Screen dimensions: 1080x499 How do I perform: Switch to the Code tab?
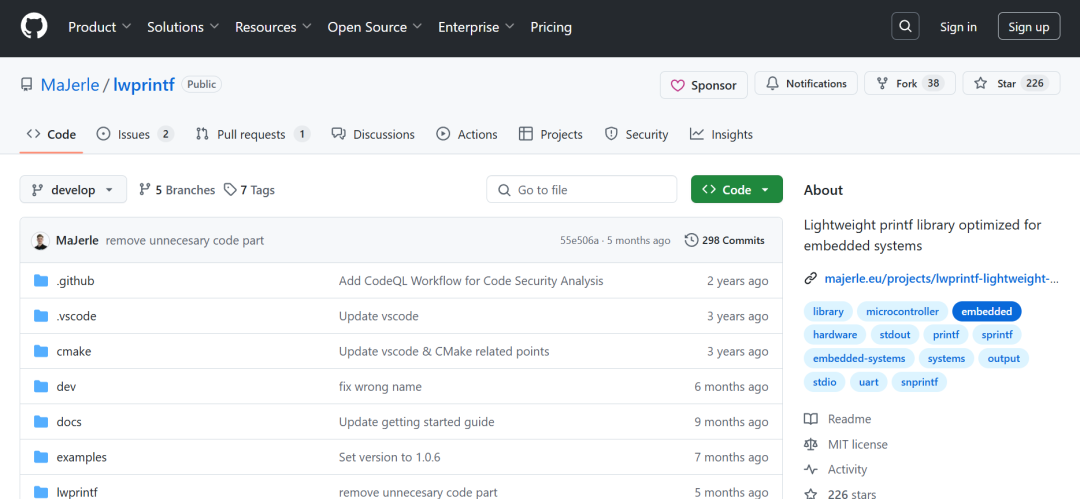pyautogui.click(x=52, y=134)
